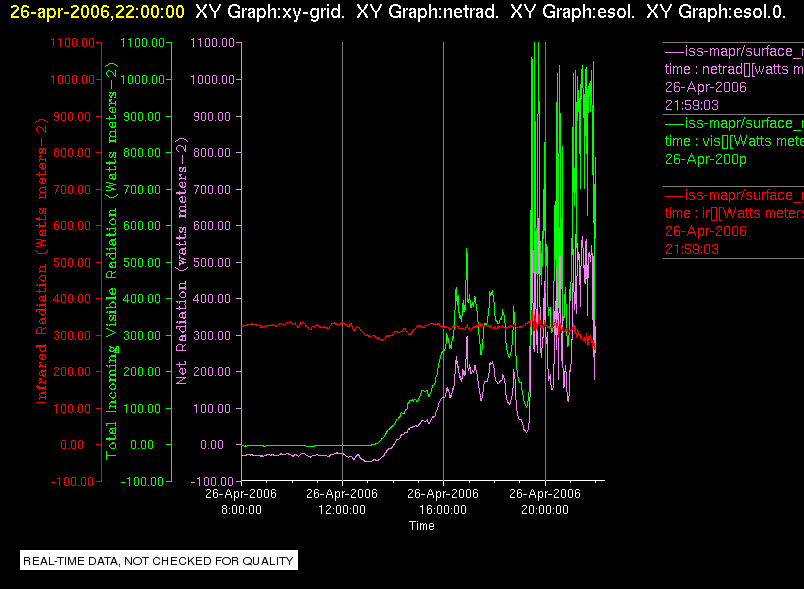Click the Total Incoming Visible Radiation axis label
The width and height of the screenshot is (804, 589).
tap(111, 260)
